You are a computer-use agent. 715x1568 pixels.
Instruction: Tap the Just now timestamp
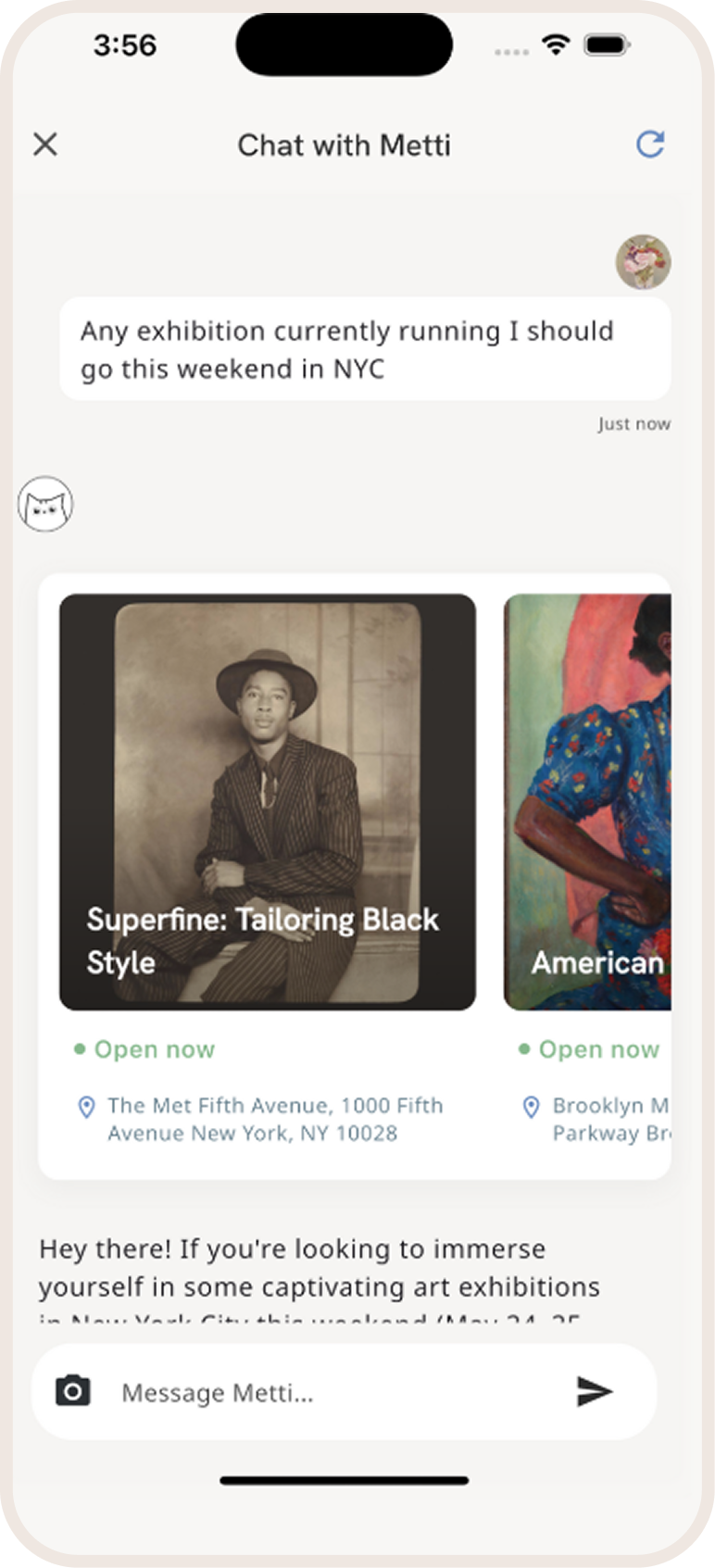pyautogui.click(x=633, y=424)
